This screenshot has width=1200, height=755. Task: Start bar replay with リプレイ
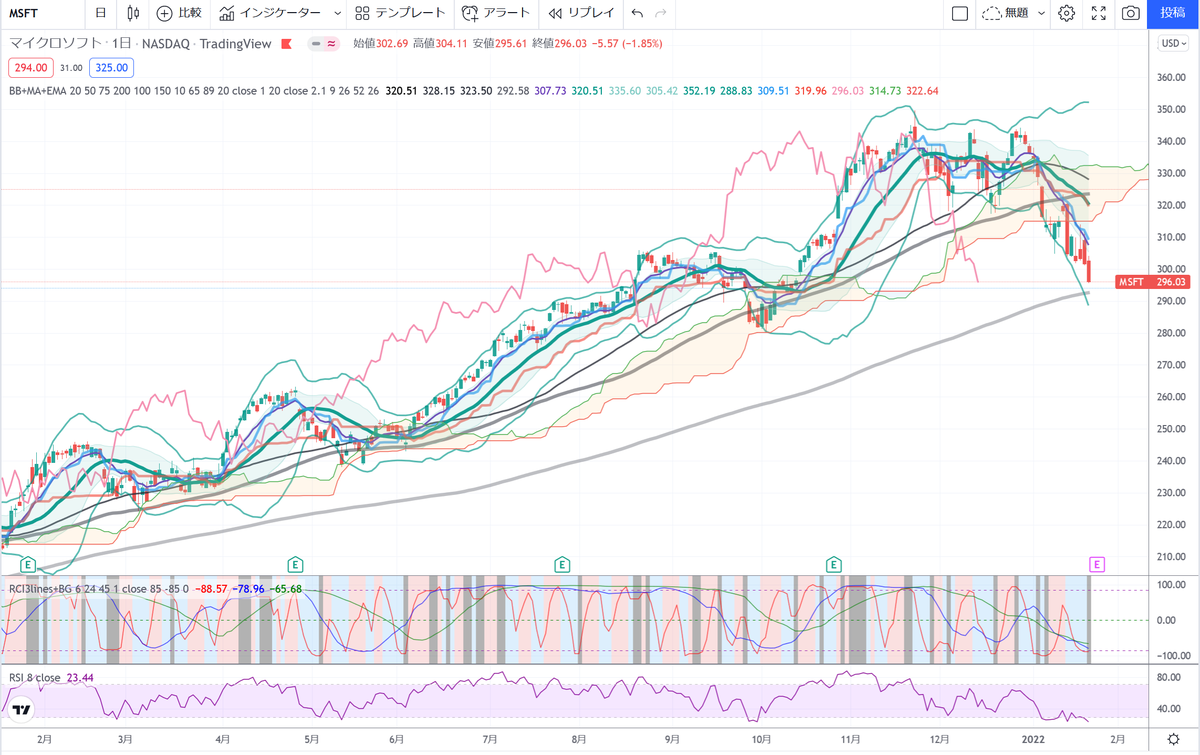[x=579, y=13]
